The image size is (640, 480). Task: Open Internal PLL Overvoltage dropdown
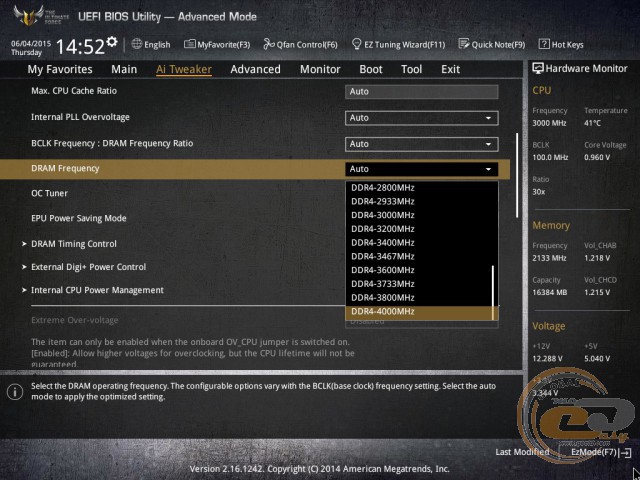[422, 118]
